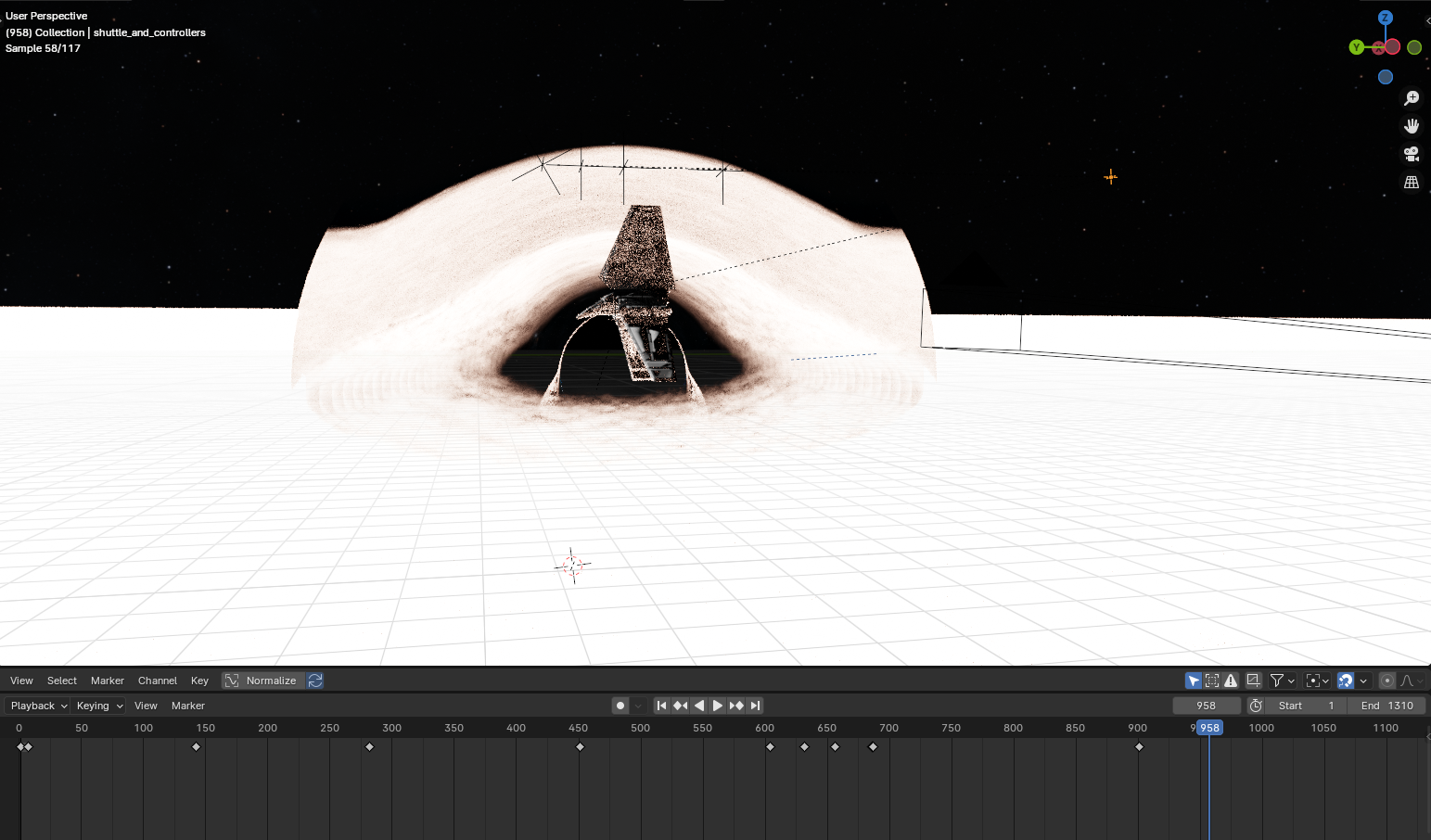Viewport: 1431px width, 840px height.
Task: Open graph editor Marker menu
Action: point(108,681)
